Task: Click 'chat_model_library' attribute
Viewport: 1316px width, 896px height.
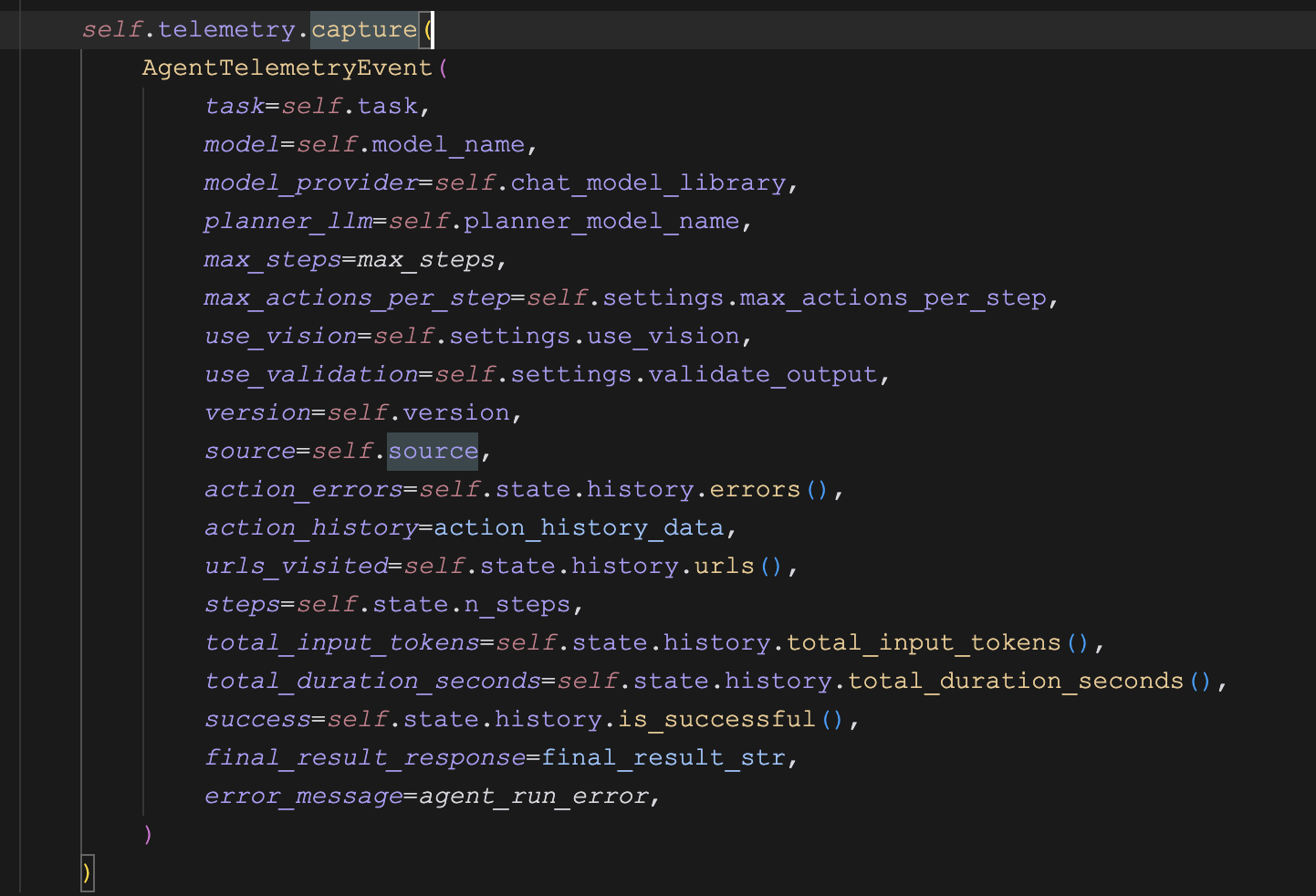Action: coord(648,183)
